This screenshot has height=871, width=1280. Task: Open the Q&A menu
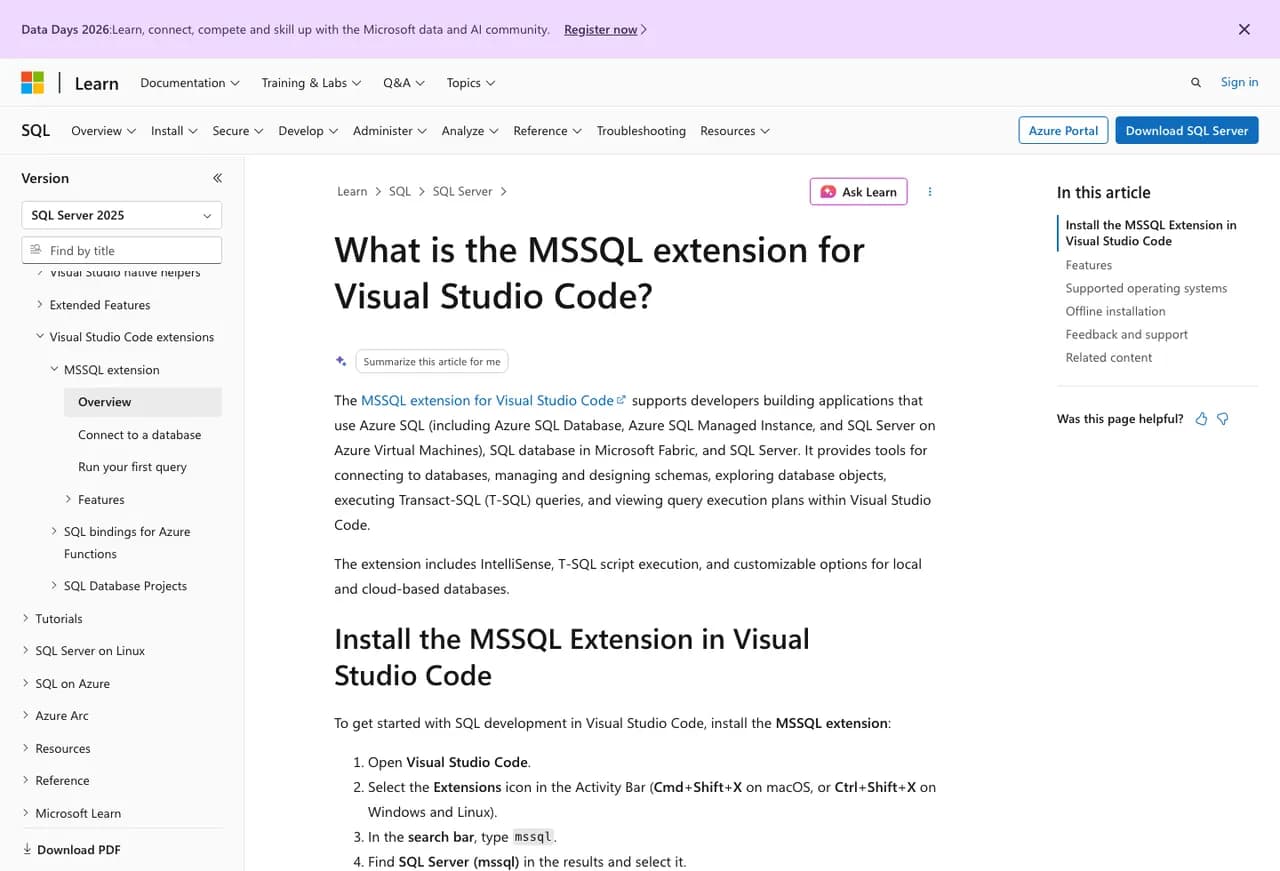pyautogui.click(x=404, y=83)
